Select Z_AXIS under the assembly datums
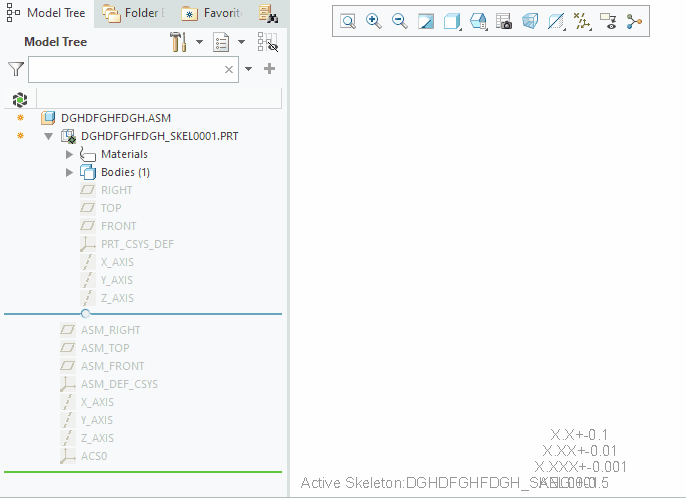686x498 pixels. (x=97, y=438)
